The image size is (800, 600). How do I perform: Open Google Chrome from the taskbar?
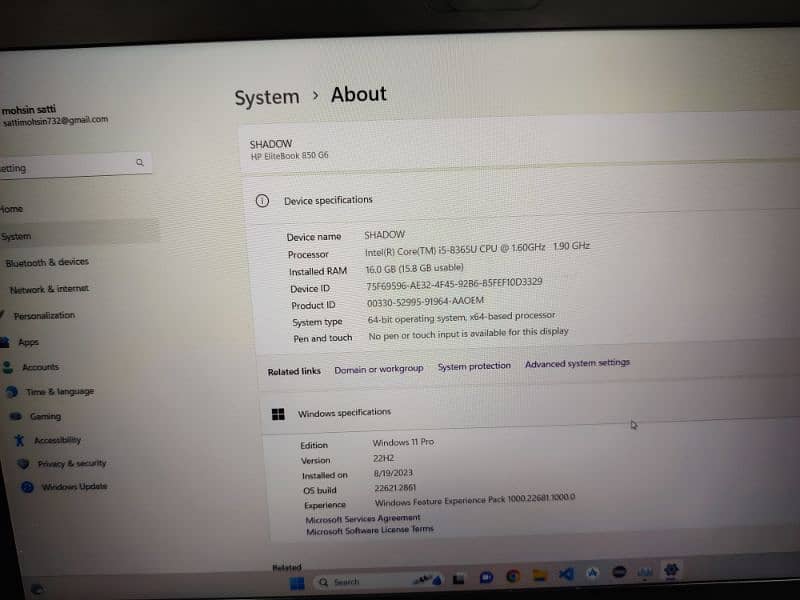513,576
